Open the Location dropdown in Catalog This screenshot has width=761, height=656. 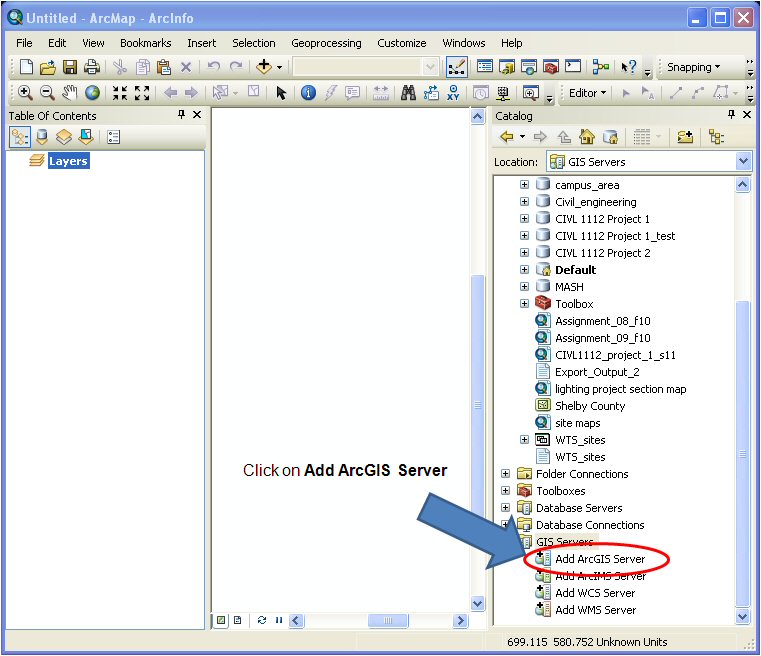click(x=743, y=161)
